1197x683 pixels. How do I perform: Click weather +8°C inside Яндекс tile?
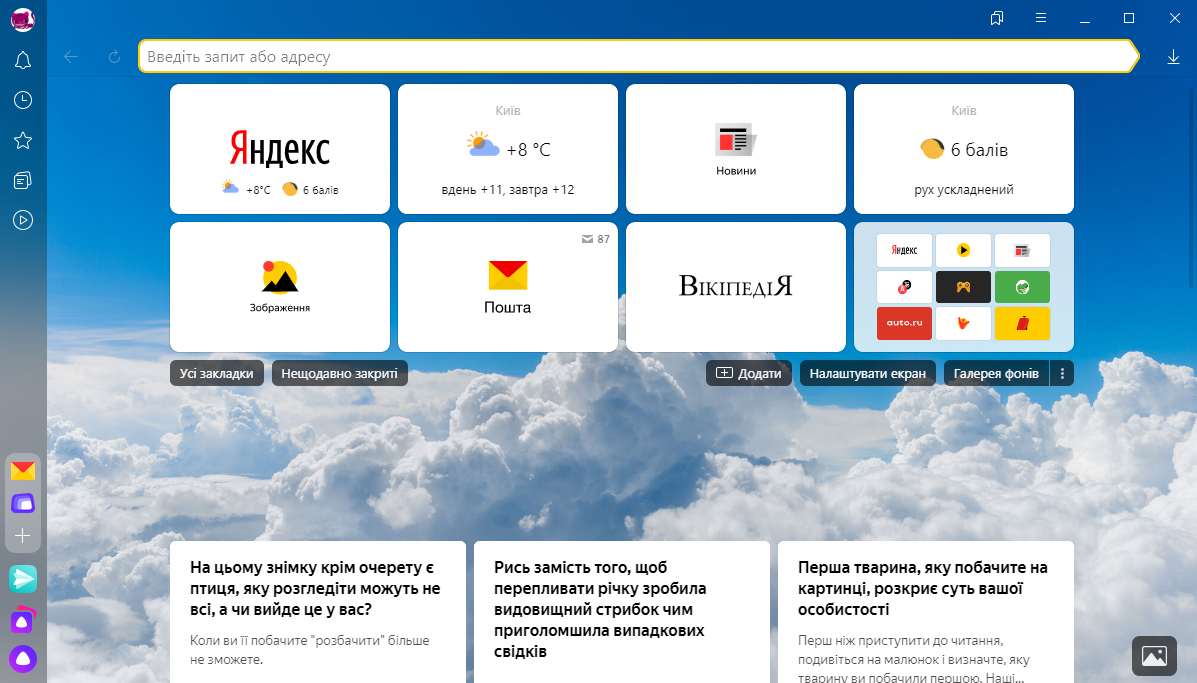(246, 188)
